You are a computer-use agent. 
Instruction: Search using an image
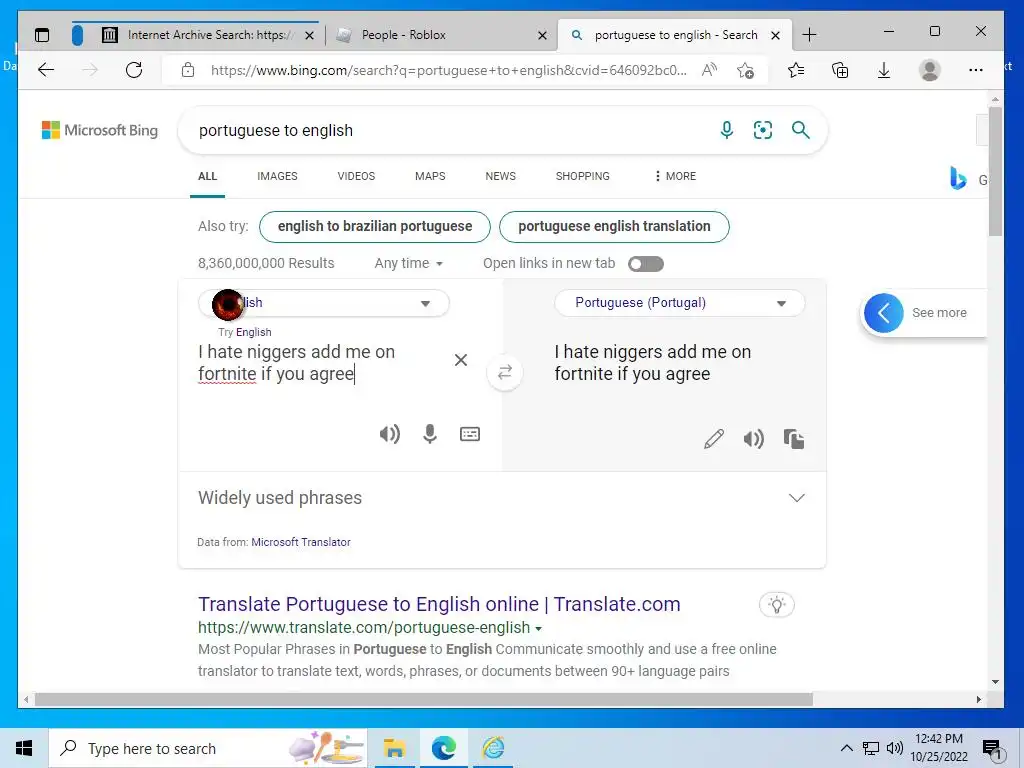[763, 130]
